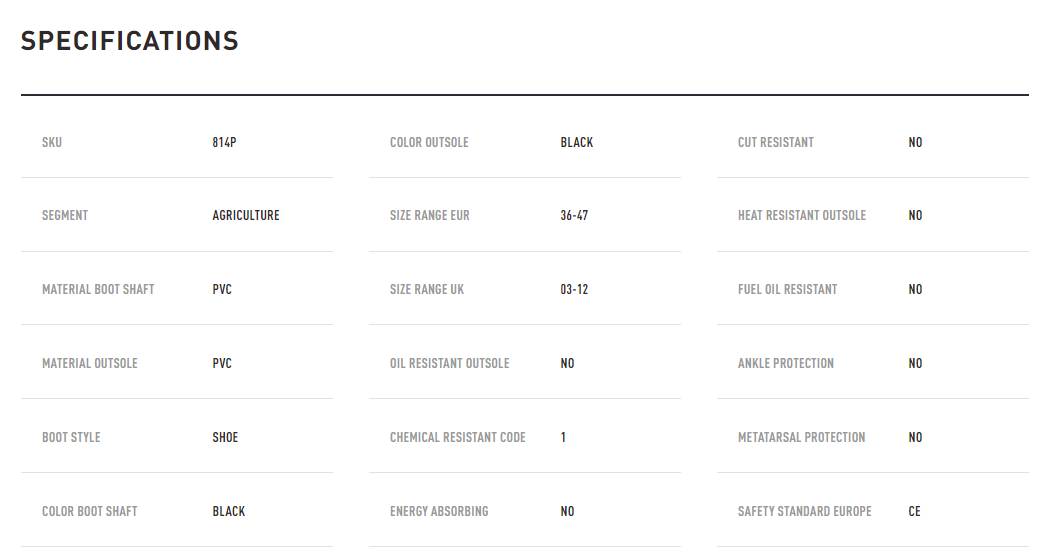
Task: Click the HEAT RESISTANT OUTSOLE label
Action: point(802,216)
